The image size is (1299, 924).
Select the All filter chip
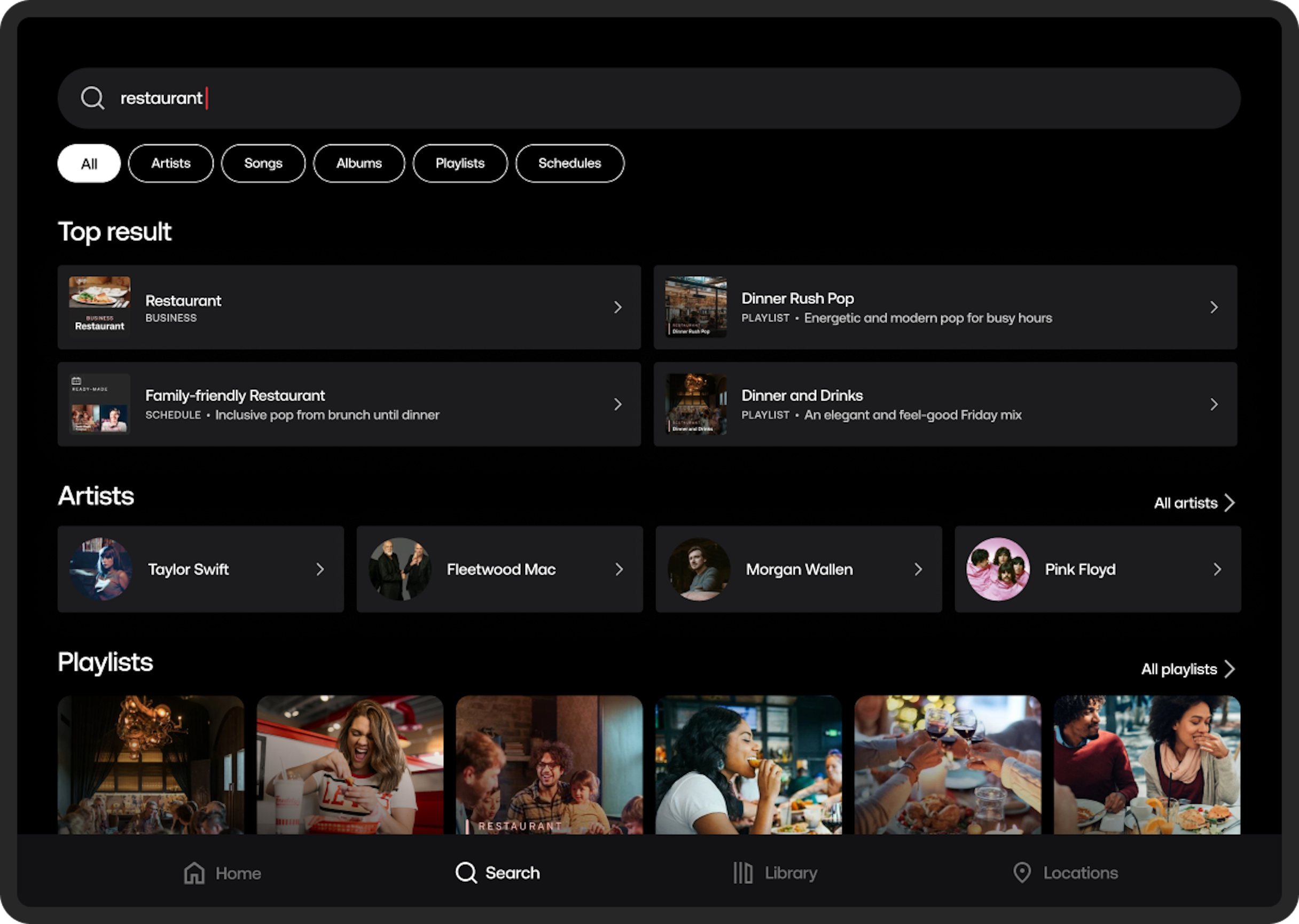pos(89,164)
